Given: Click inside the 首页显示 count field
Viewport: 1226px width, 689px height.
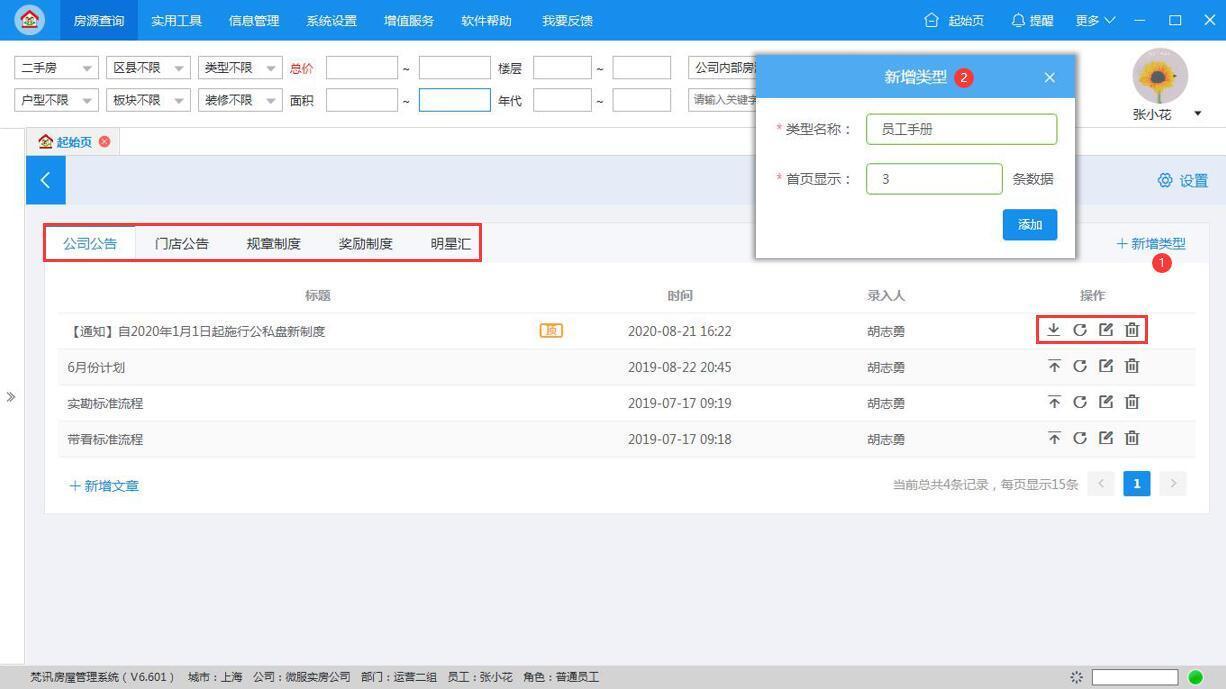Looking at the screenshot, I should (933, 178).
